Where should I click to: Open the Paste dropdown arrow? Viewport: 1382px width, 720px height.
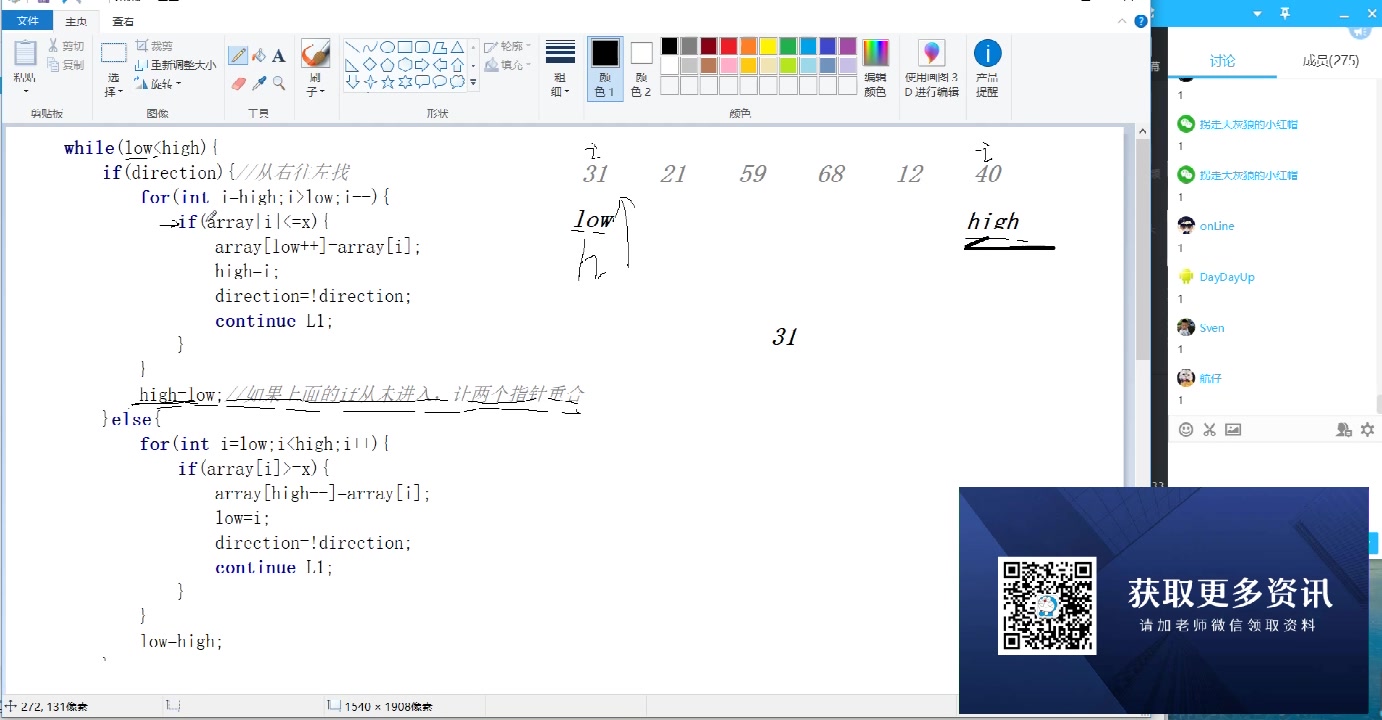25,92
